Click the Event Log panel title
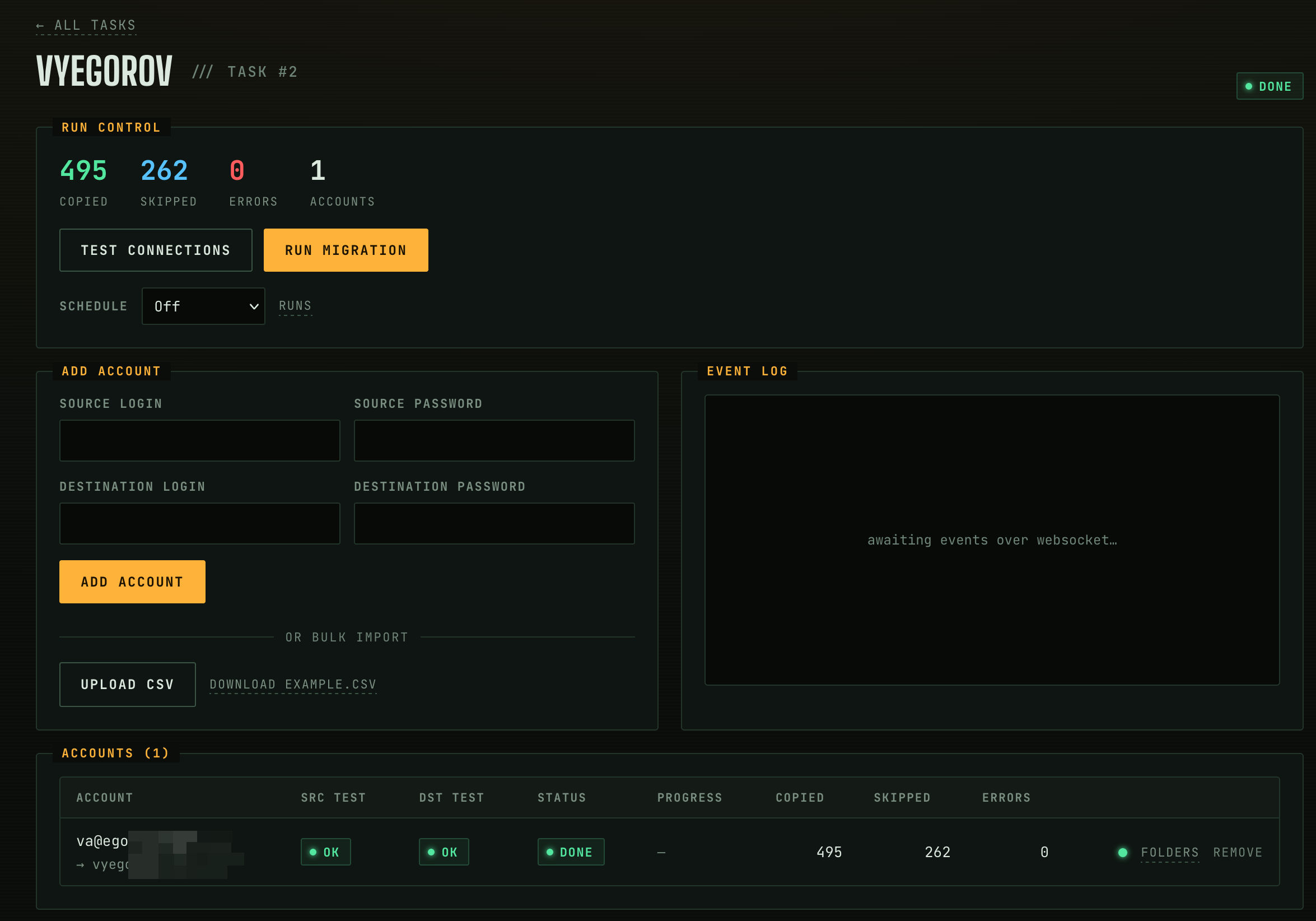 748,371
